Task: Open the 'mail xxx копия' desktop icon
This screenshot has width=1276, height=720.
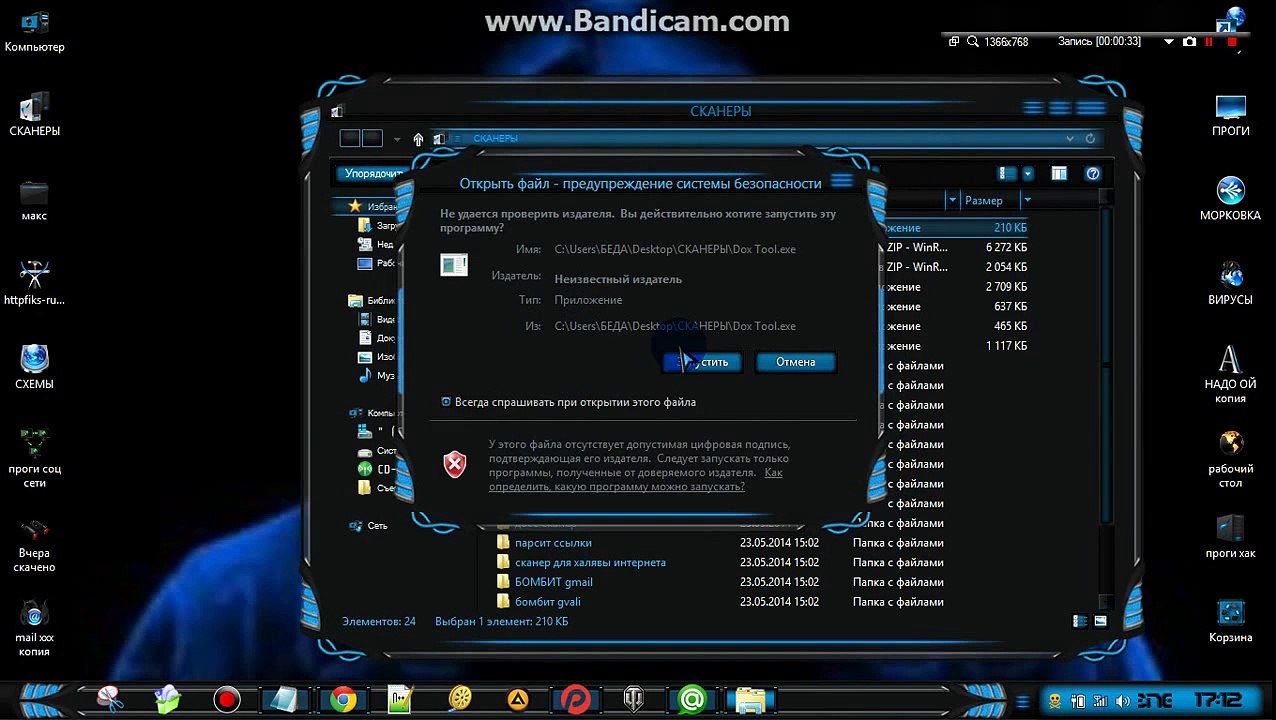Action: (x=34, y=627)
